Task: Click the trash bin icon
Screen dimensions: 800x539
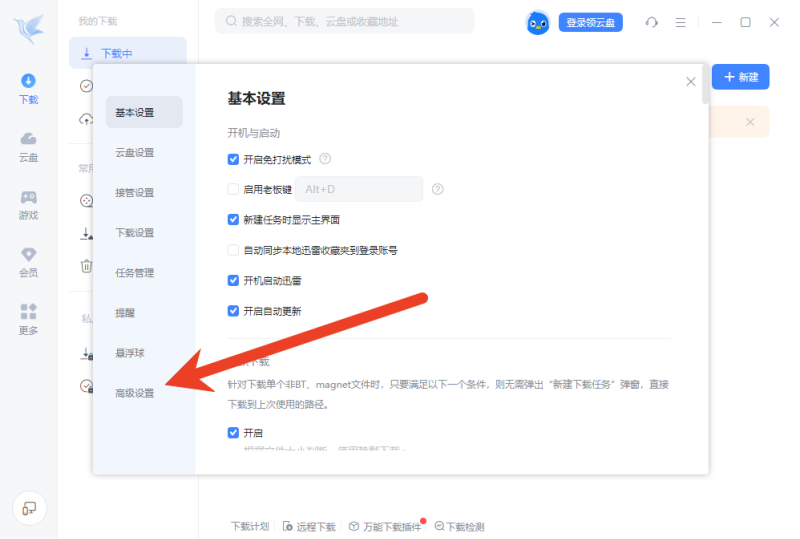Action: tap(86, 266)
